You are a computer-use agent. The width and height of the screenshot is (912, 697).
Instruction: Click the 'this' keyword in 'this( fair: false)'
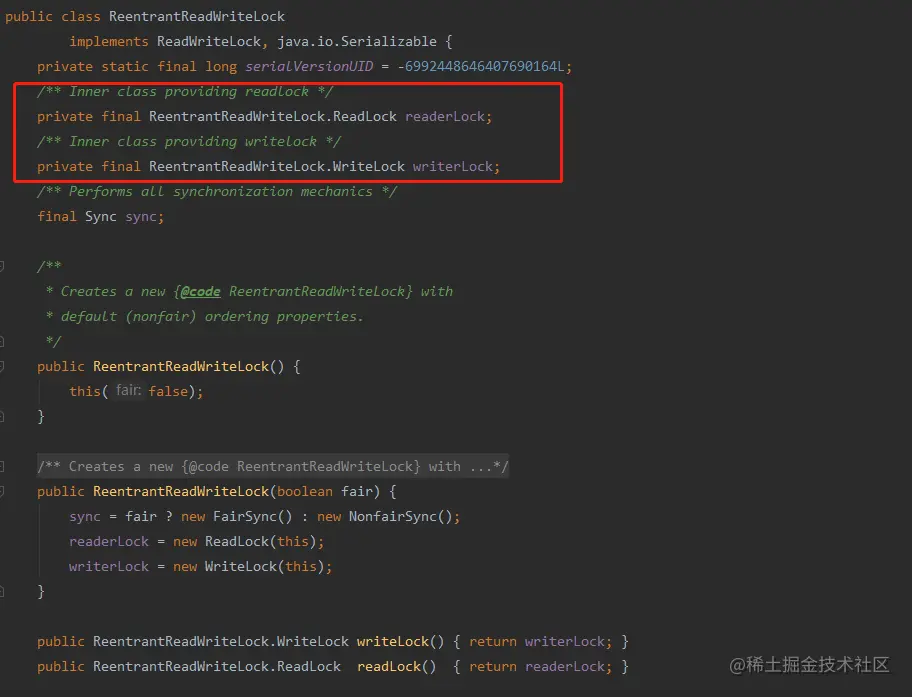click(x=85, y=391)
